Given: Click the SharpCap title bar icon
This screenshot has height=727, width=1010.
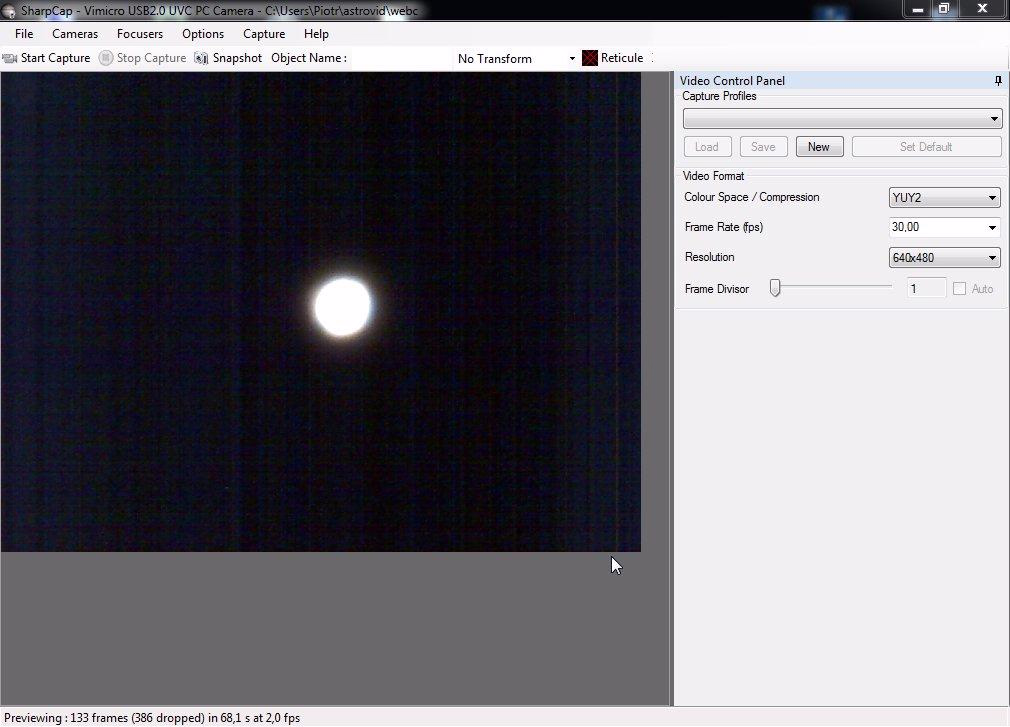Looking at the screenshot, I should pos(10,10).
